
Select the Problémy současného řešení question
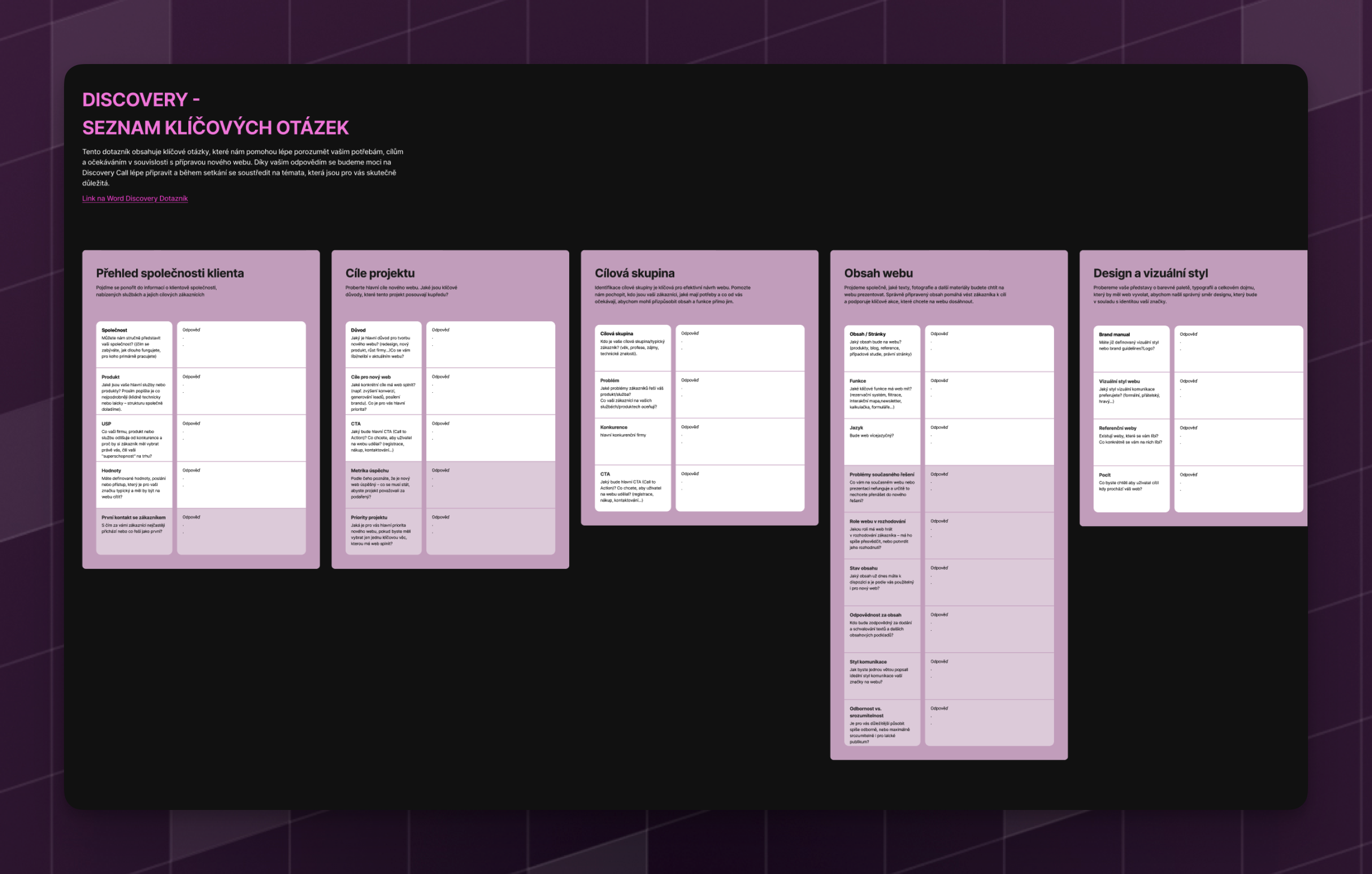click(x=882, y=489)
